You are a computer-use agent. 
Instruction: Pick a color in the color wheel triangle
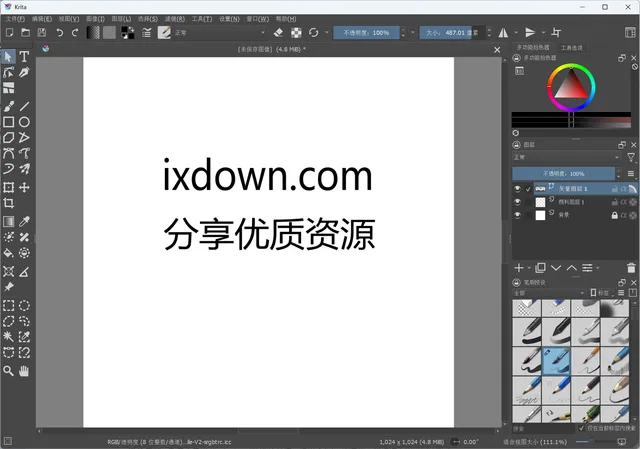click(571, 87)
